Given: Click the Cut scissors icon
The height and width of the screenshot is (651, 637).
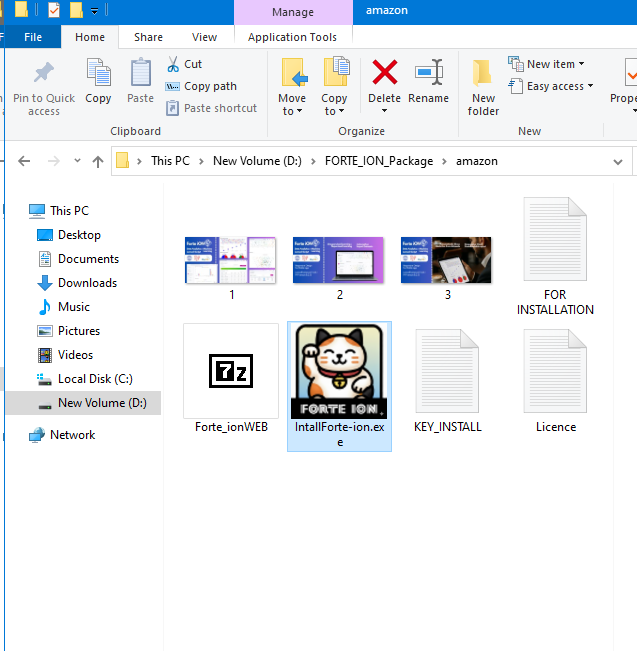Looking at the screenshot, I should coord(173,64).
